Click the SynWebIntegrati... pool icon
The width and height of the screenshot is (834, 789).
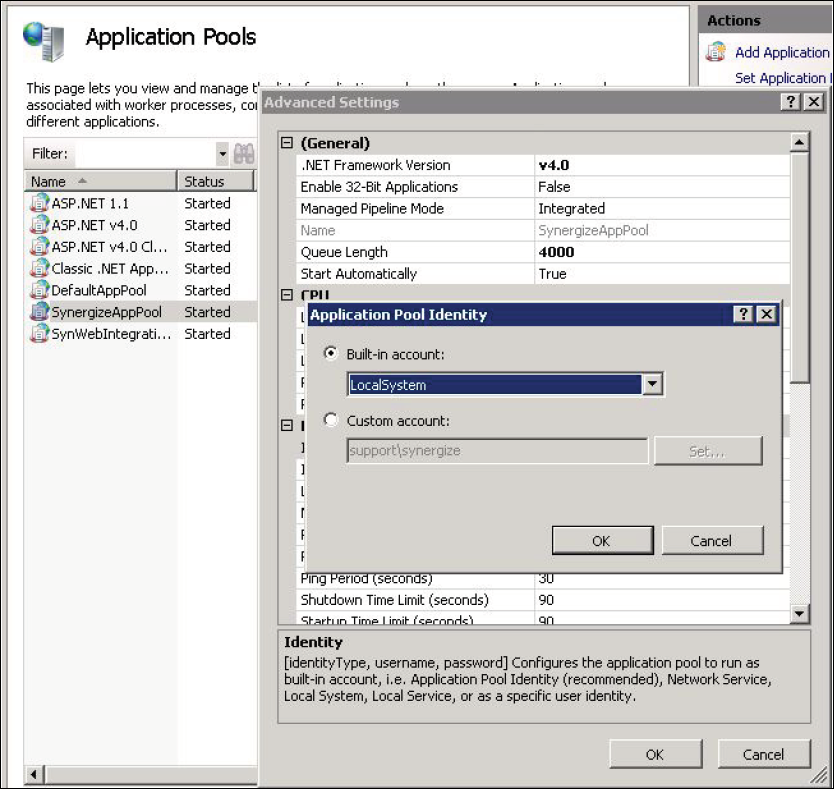[x=39, y=334]
